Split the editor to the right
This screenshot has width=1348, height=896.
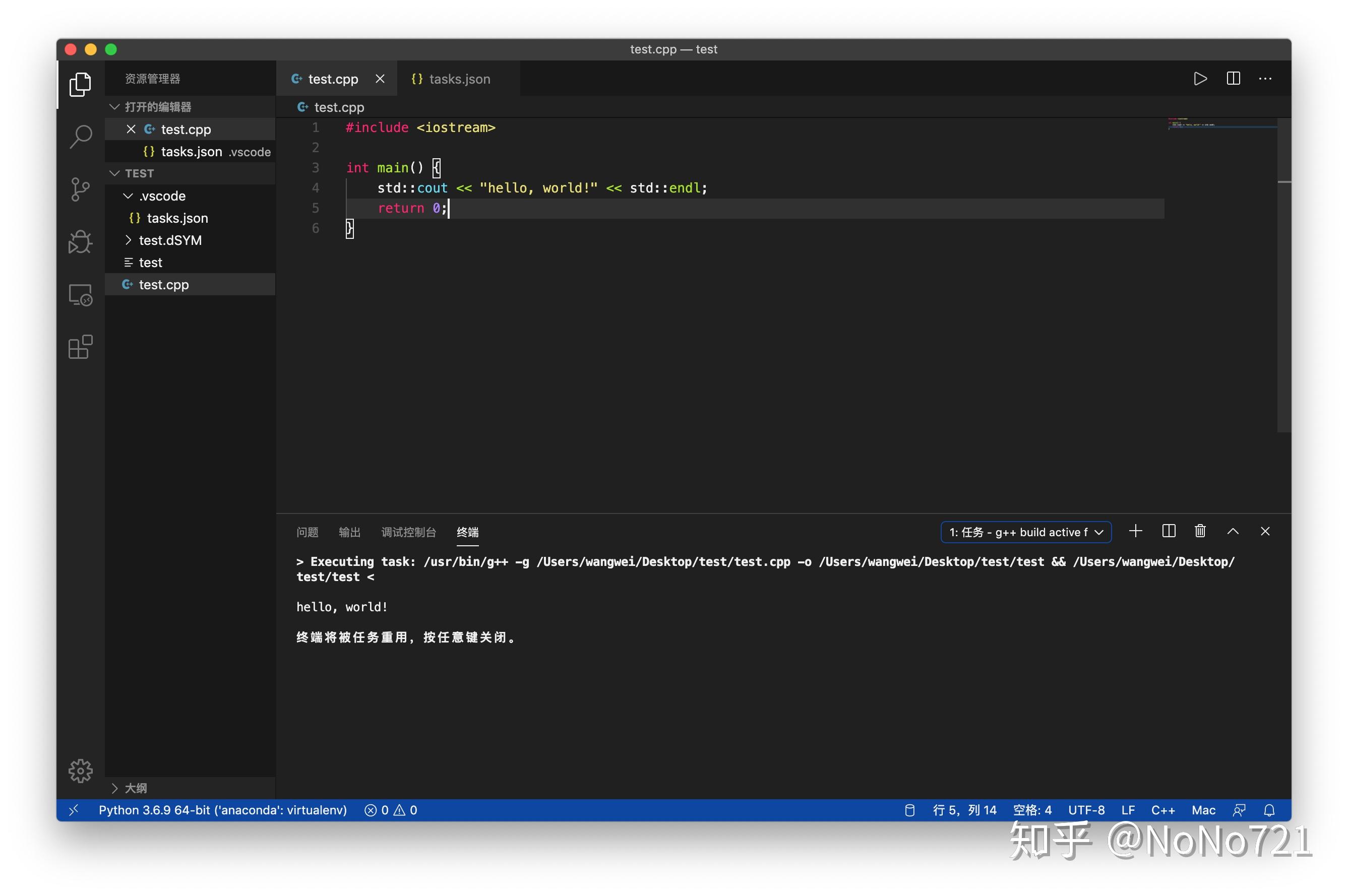(1233, 79)
